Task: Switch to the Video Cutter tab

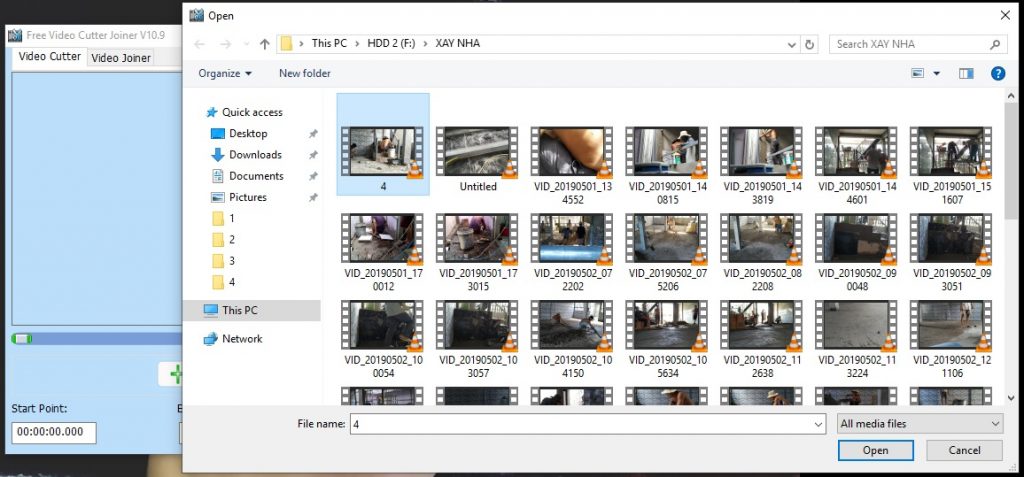Action: (50, 56)
